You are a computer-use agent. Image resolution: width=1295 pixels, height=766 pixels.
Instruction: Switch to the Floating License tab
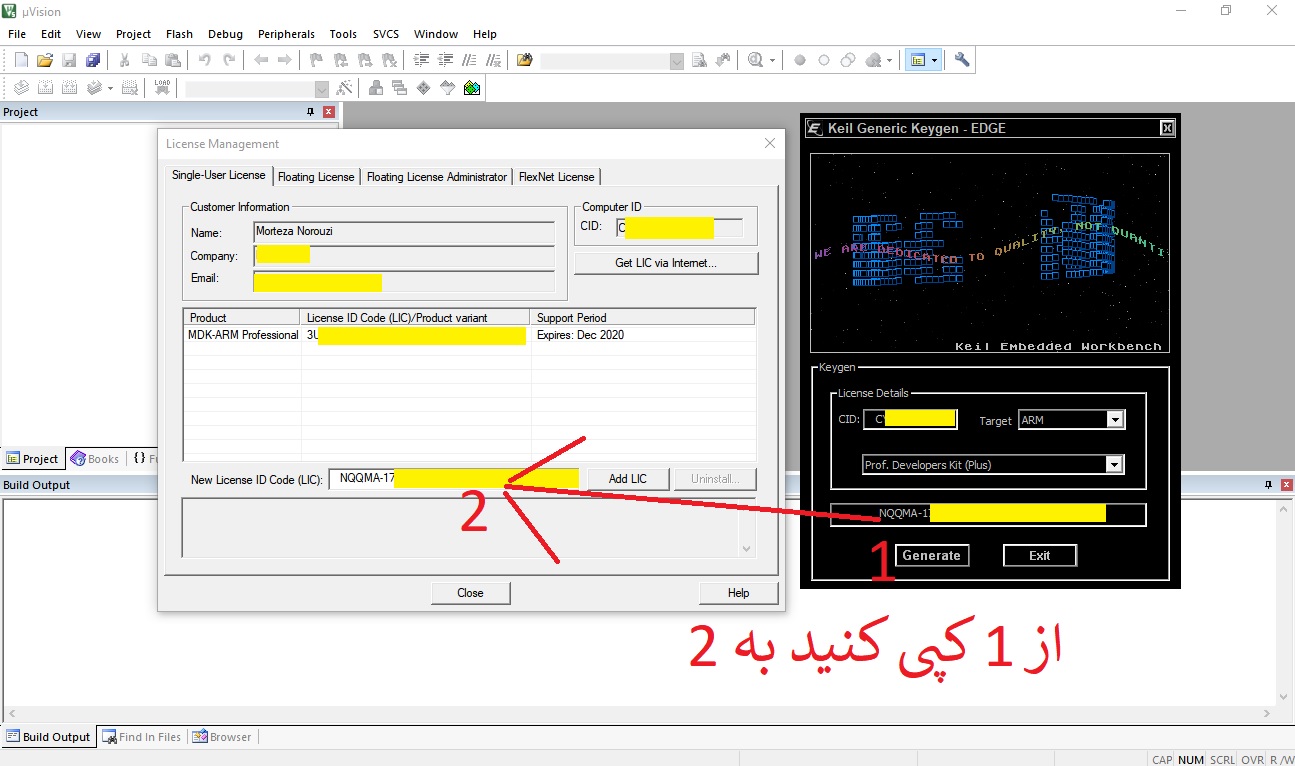(x=316, y=177)
